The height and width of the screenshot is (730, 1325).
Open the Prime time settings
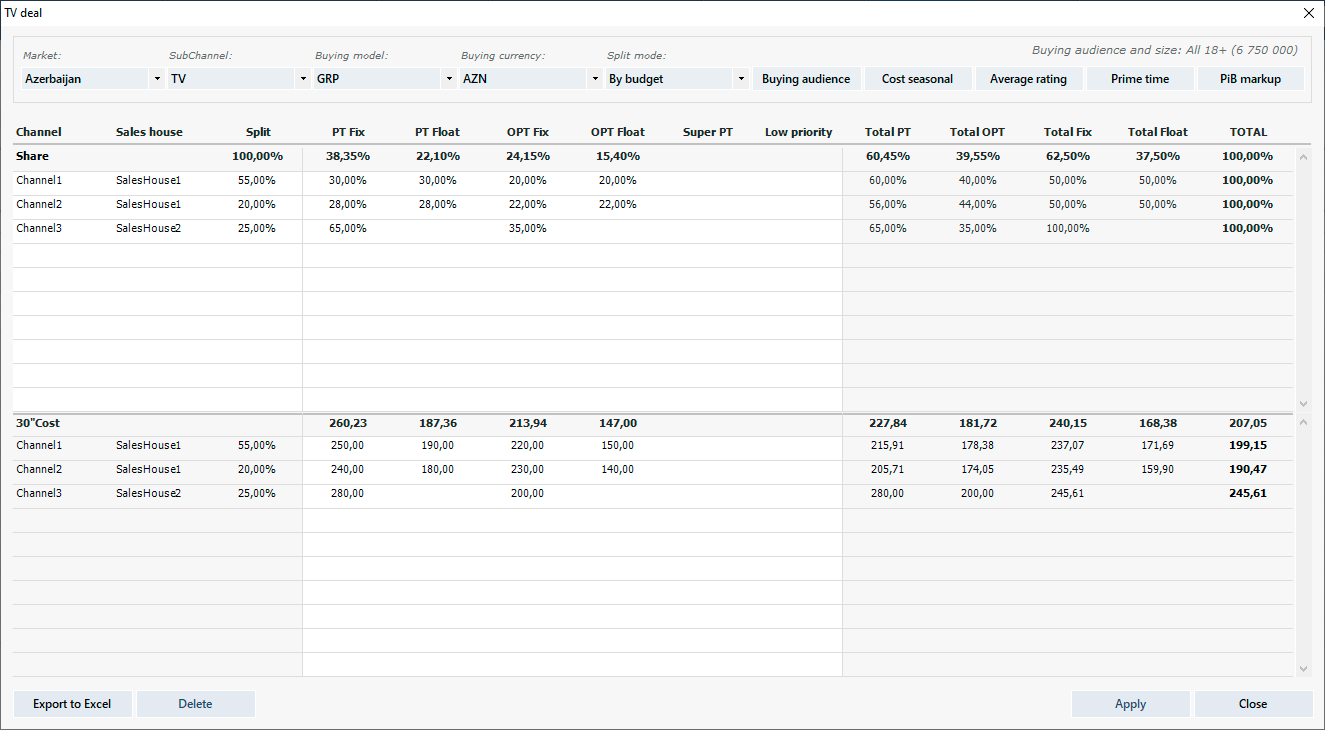point(1140,79)
